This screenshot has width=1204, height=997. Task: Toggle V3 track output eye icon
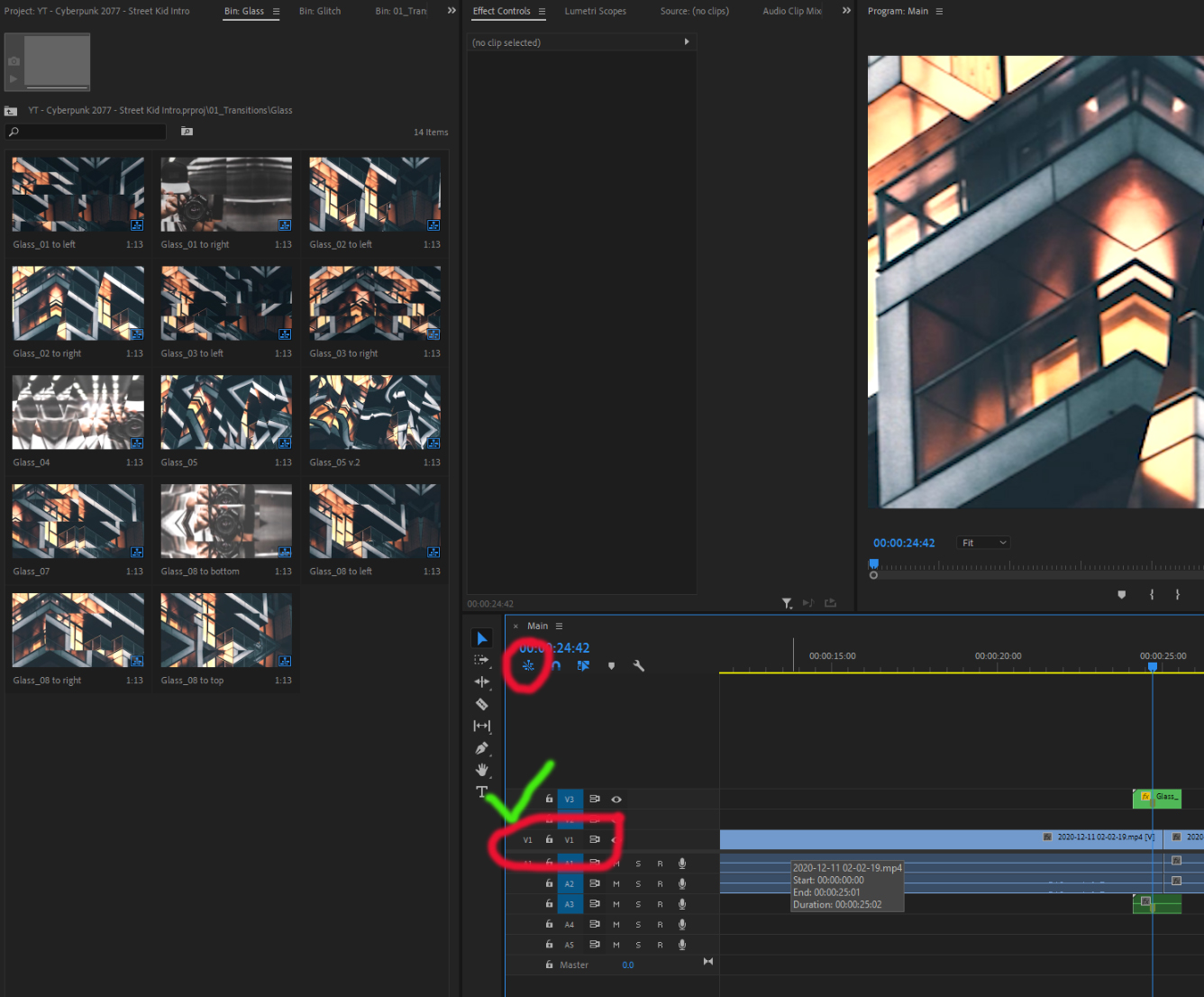(616, 800)
